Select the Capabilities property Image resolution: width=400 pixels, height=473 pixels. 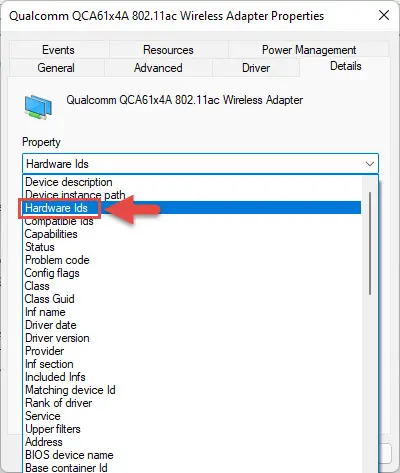(x=193, y=234)
